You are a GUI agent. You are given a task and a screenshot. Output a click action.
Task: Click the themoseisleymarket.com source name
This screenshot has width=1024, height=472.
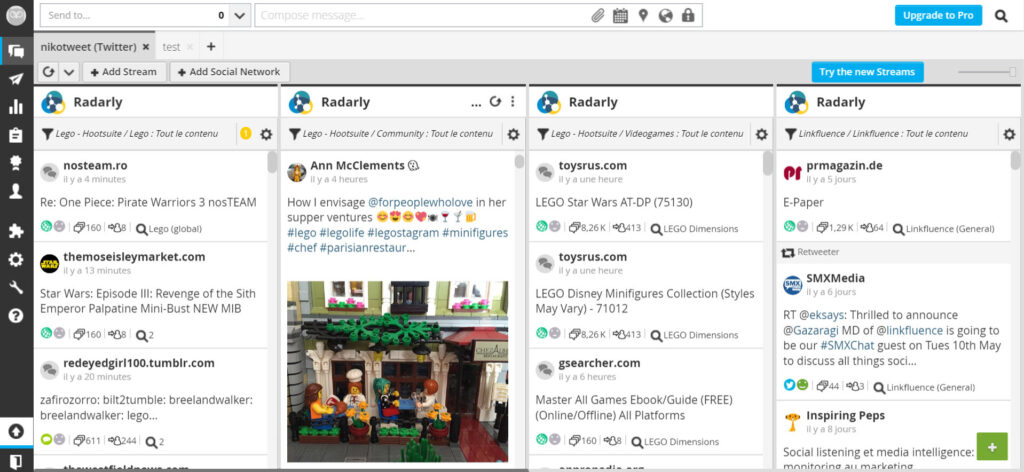[x=134, y=257]
